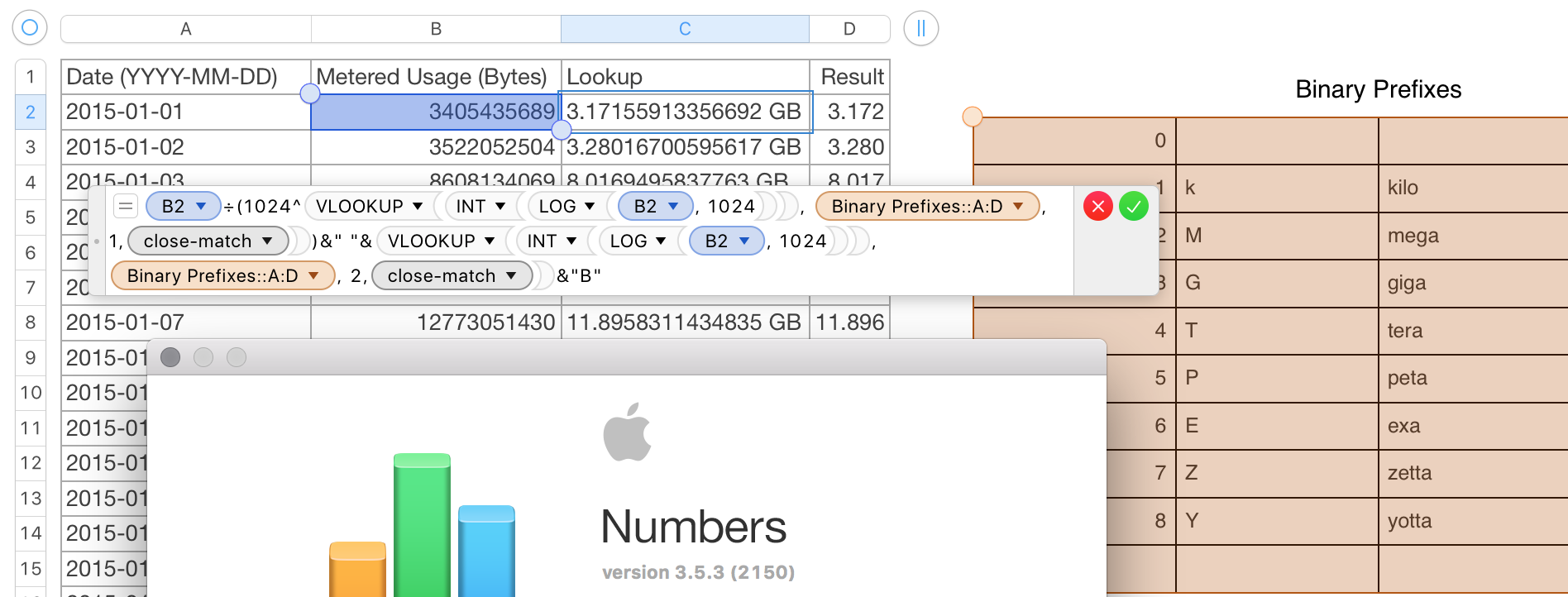The image size is (1568, 597).
Task: Click the cell showing 3.28016700595617 GB
Action: tap(685, 147)
